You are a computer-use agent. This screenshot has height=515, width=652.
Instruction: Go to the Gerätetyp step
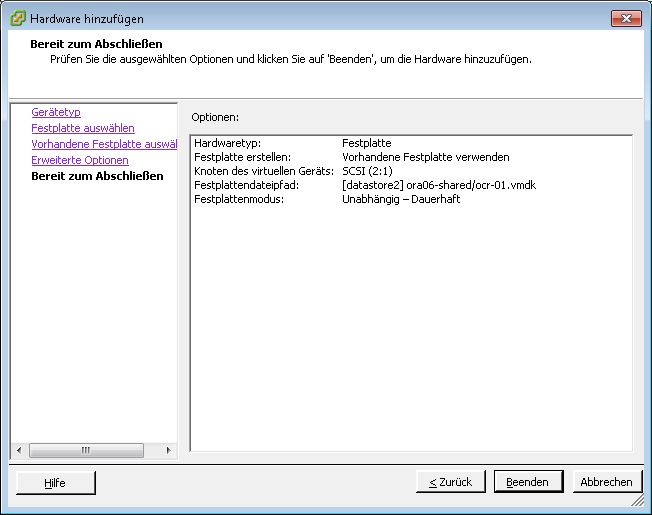(x=56, y=113)
